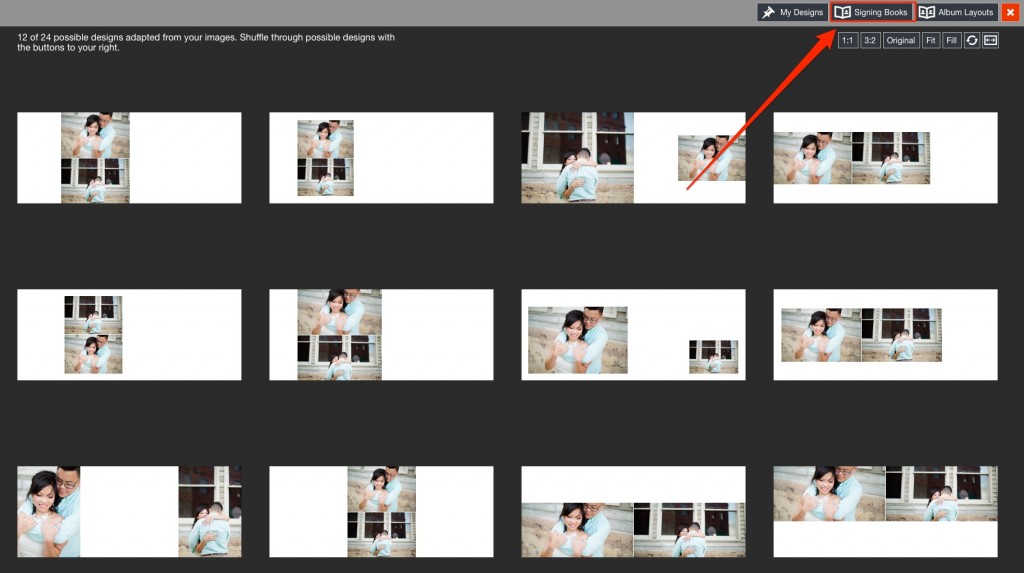
Task: Set aspect ratio to 1:1
Action: coord(848,41)
